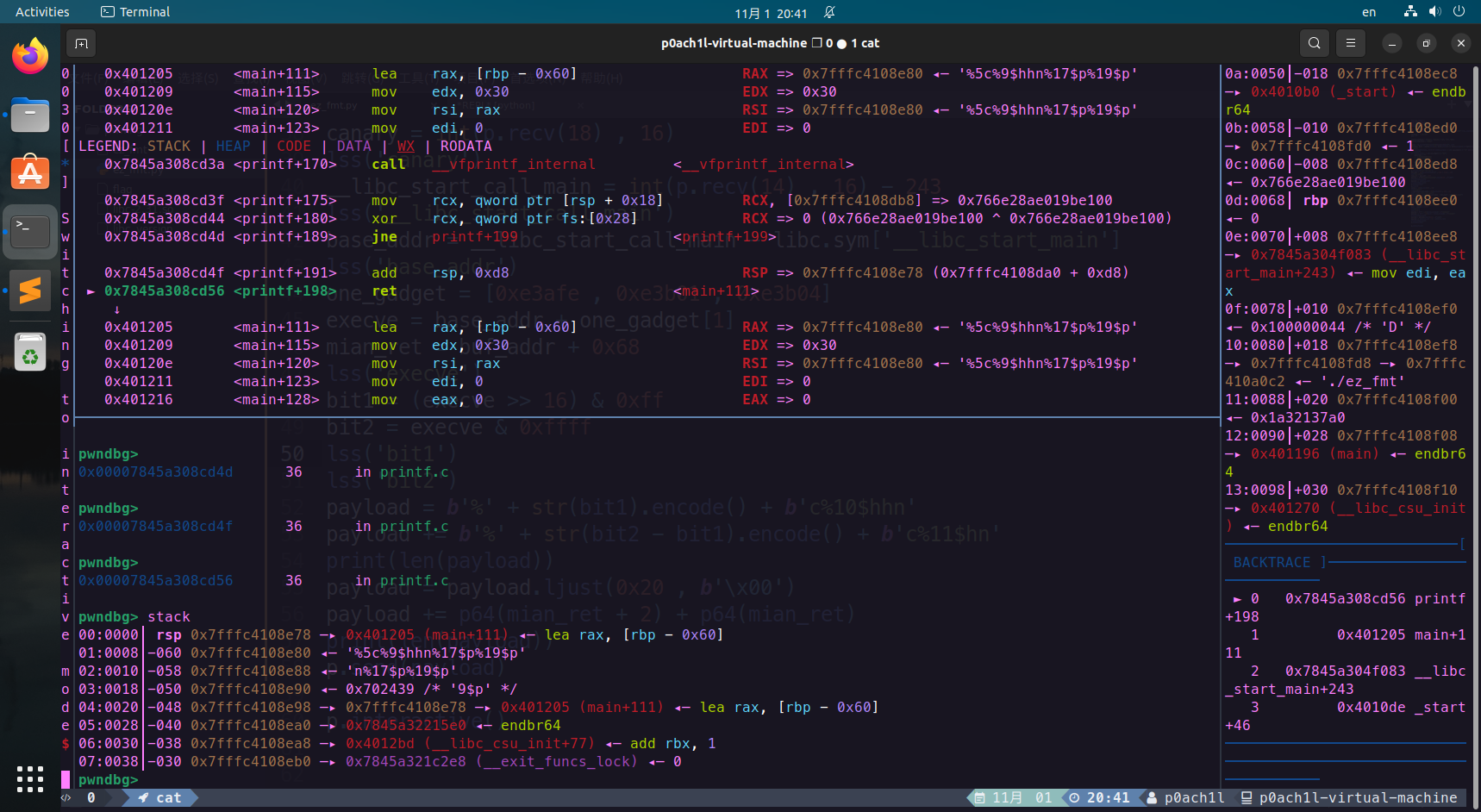
Task: Click 'rbp' label in row 0d:0068
Action: click(x=1315, y=201)
